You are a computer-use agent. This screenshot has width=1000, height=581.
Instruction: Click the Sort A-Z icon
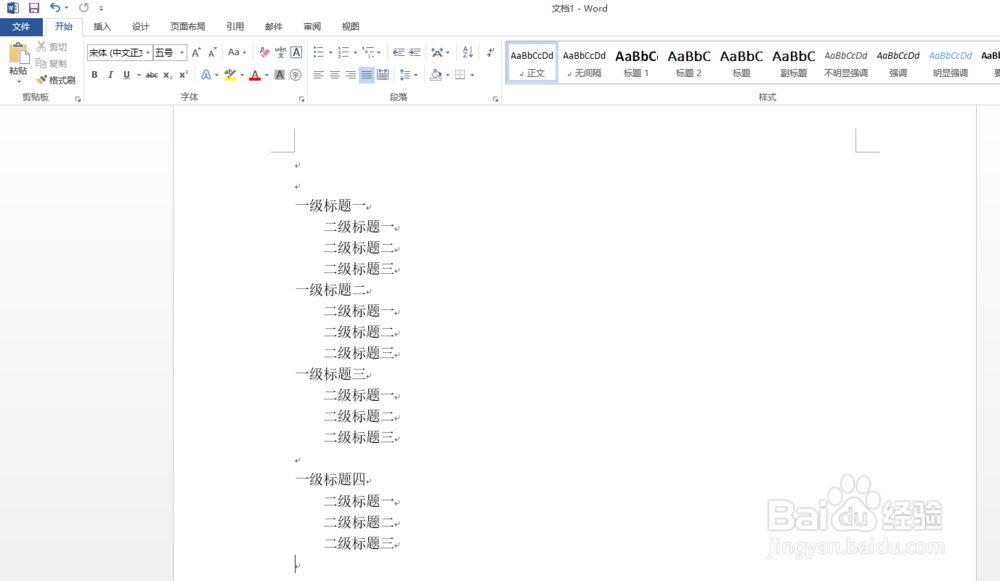tap(467, 52)
